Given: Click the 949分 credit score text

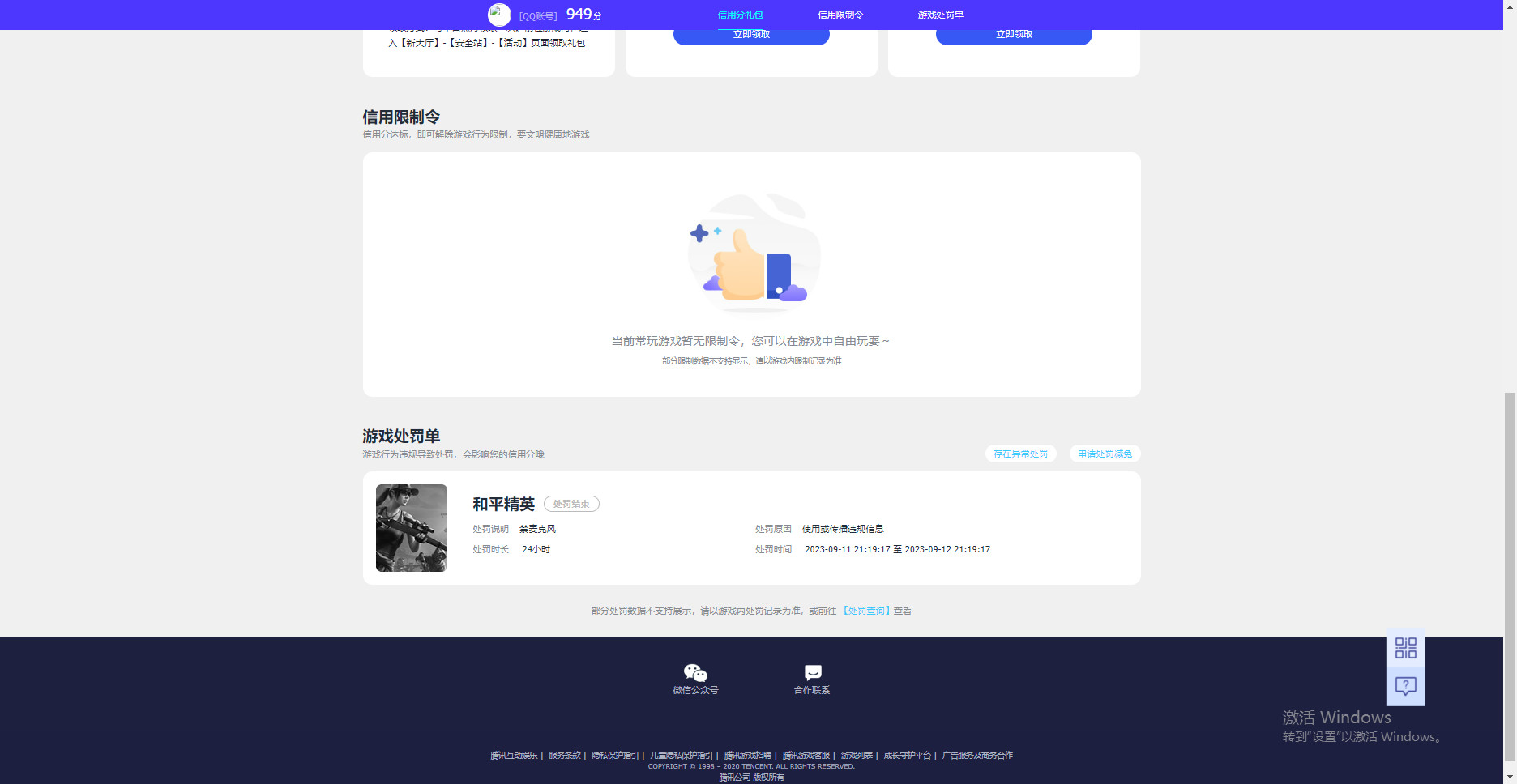Looking at the screenshot, I should pos(583,15).
